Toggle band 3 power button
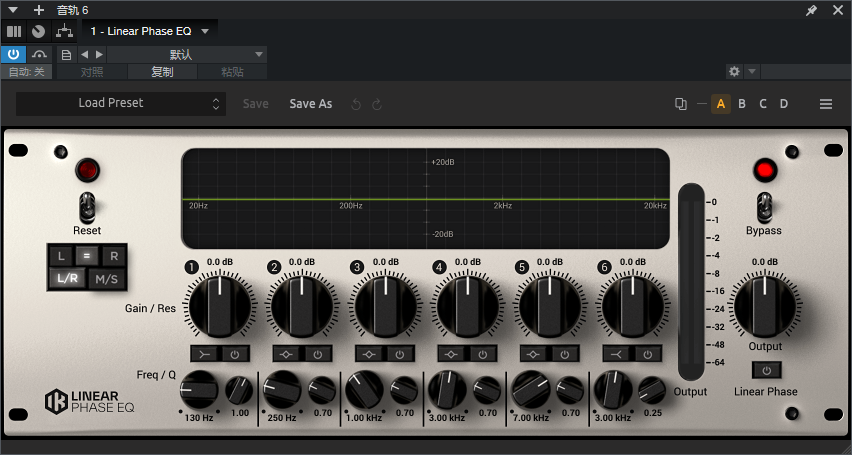 tap(400, 354)
